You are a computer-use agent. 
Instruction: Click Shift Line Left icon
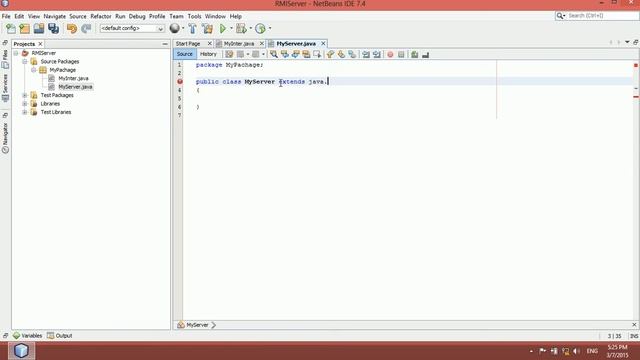366,54
